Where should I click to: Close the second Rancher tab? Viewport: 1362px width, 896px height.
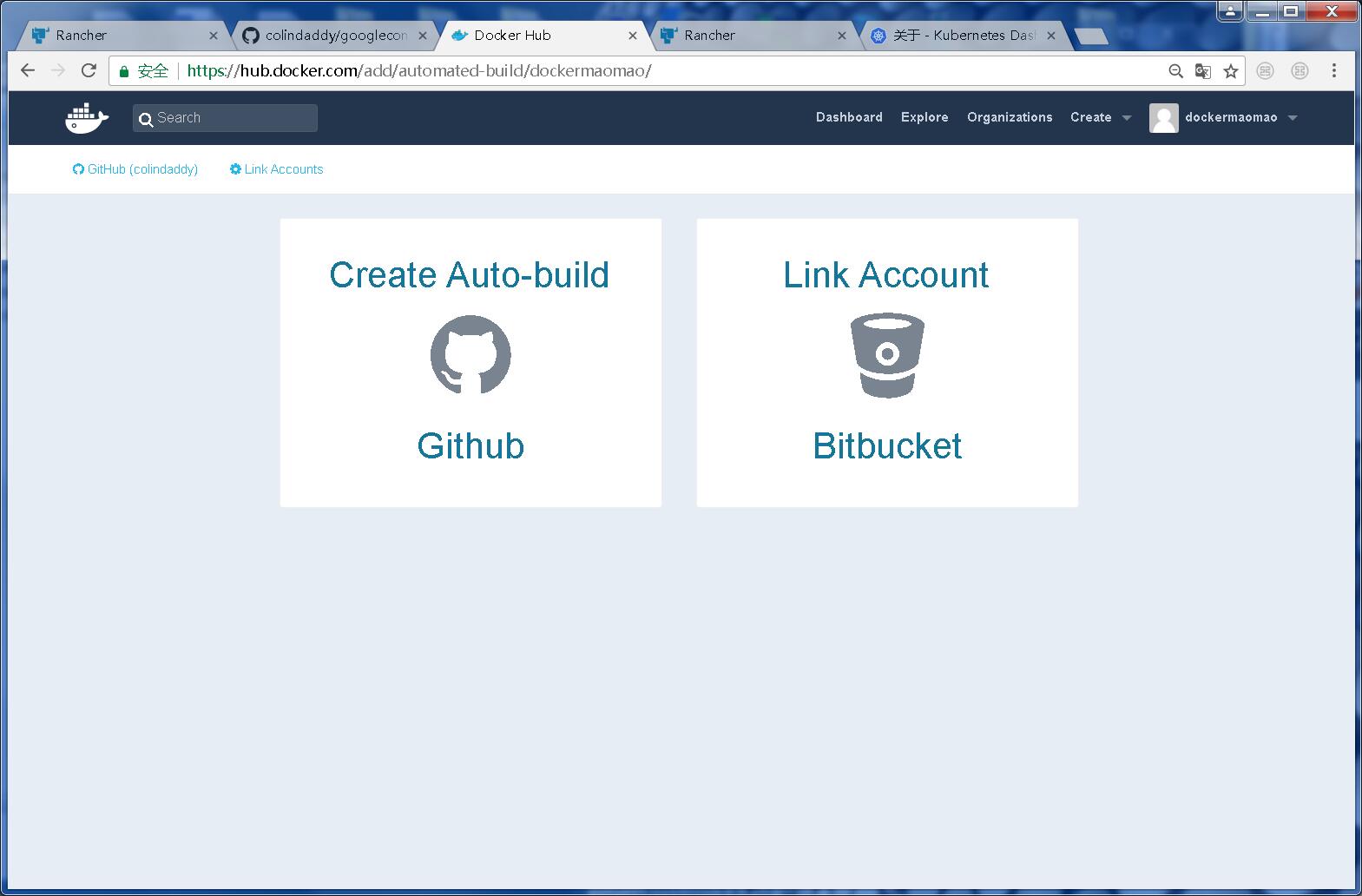842,36
